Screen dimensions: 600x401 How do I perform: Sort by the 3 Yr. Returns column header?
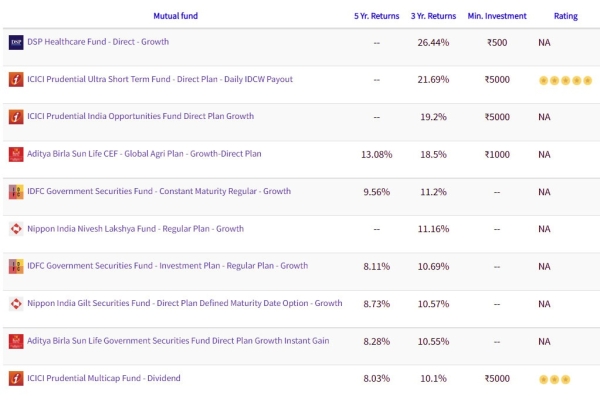pos(434,16)
